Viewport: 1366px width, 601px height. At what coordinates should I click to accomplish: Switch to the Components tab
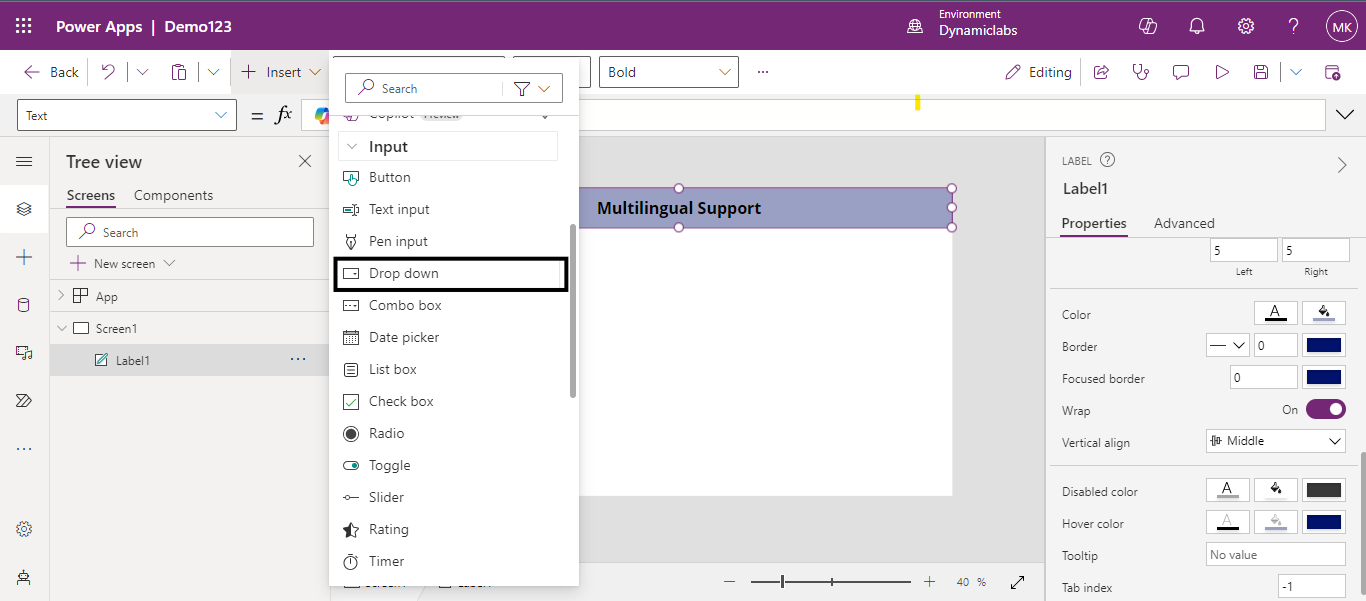pos(173,195)
